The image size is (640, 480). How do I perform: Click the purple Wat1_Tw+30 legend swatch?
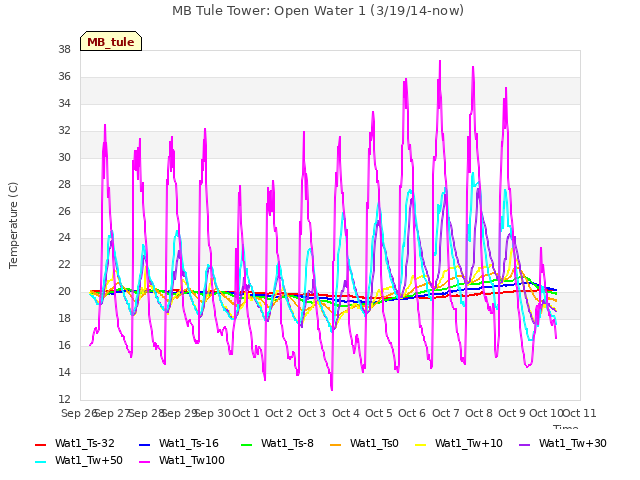524,444
